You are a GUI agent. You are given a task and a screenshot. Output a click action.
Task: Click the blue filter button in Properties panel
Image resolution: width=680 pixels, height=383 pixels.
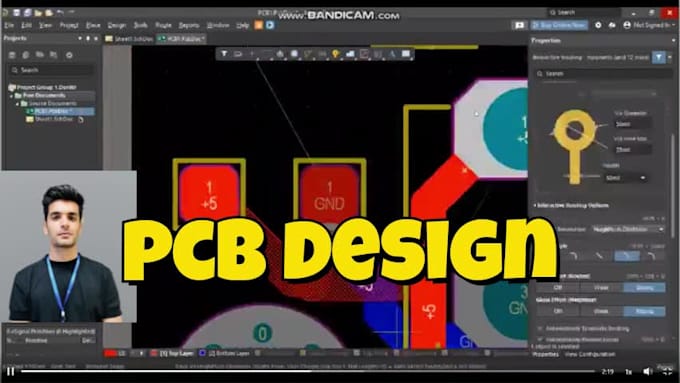(x=658, y=57)
